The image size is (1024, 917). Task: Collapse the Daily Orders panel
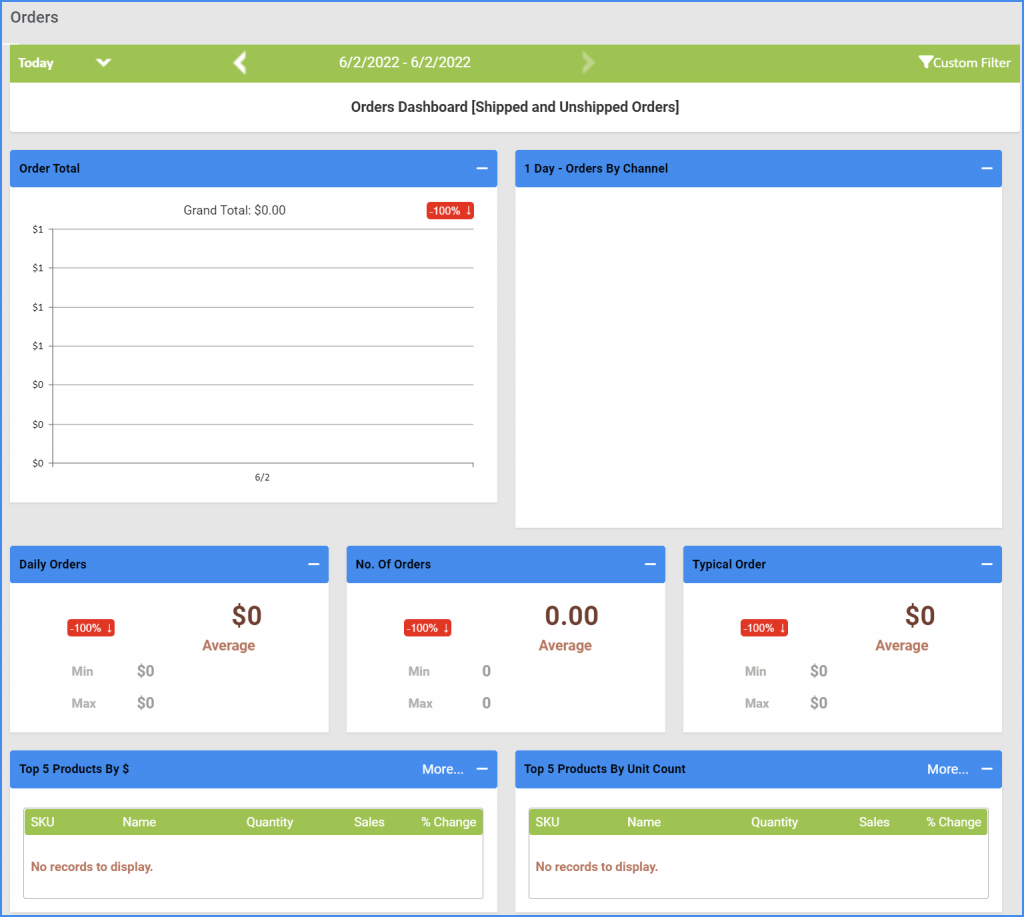click(x=313, y=564)
